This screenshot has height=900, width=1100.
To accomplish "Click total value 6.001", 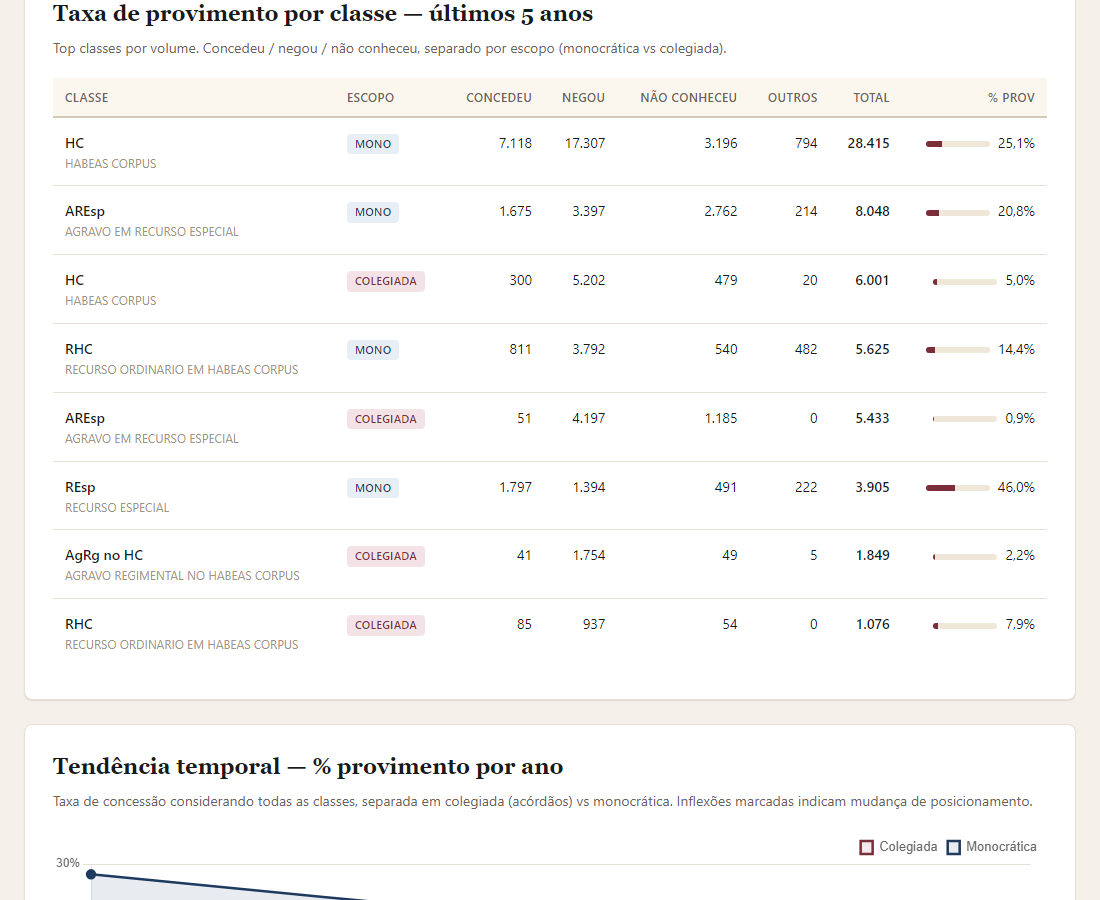I will 872,280.
